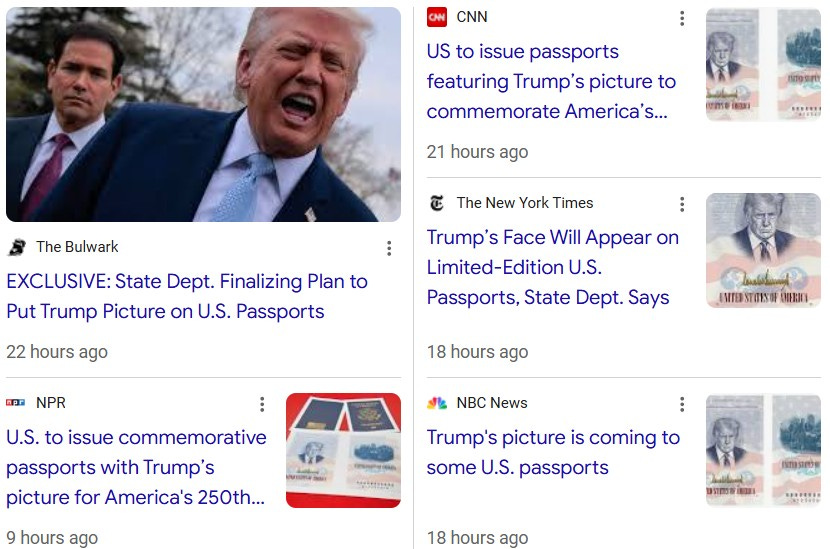830x549 pixels.
Task: Click the NPR logo icon
Action: point(15,403)
